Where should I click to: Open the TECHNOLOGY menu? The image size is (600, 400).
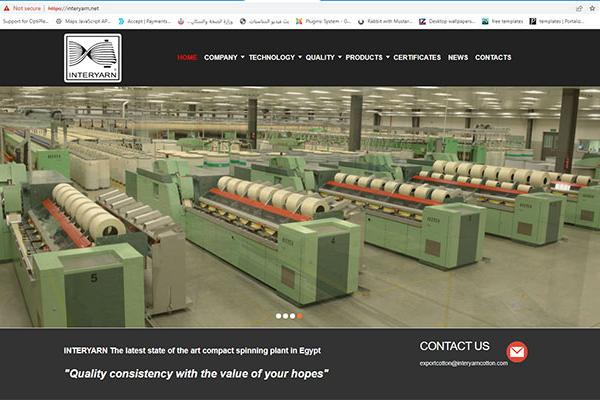(272, 57)
